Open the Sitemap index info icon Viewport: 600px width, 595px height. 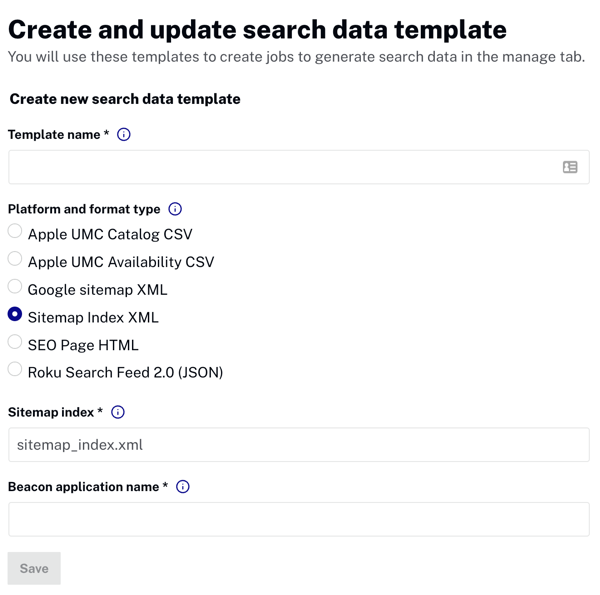click(x=118, y=412)
